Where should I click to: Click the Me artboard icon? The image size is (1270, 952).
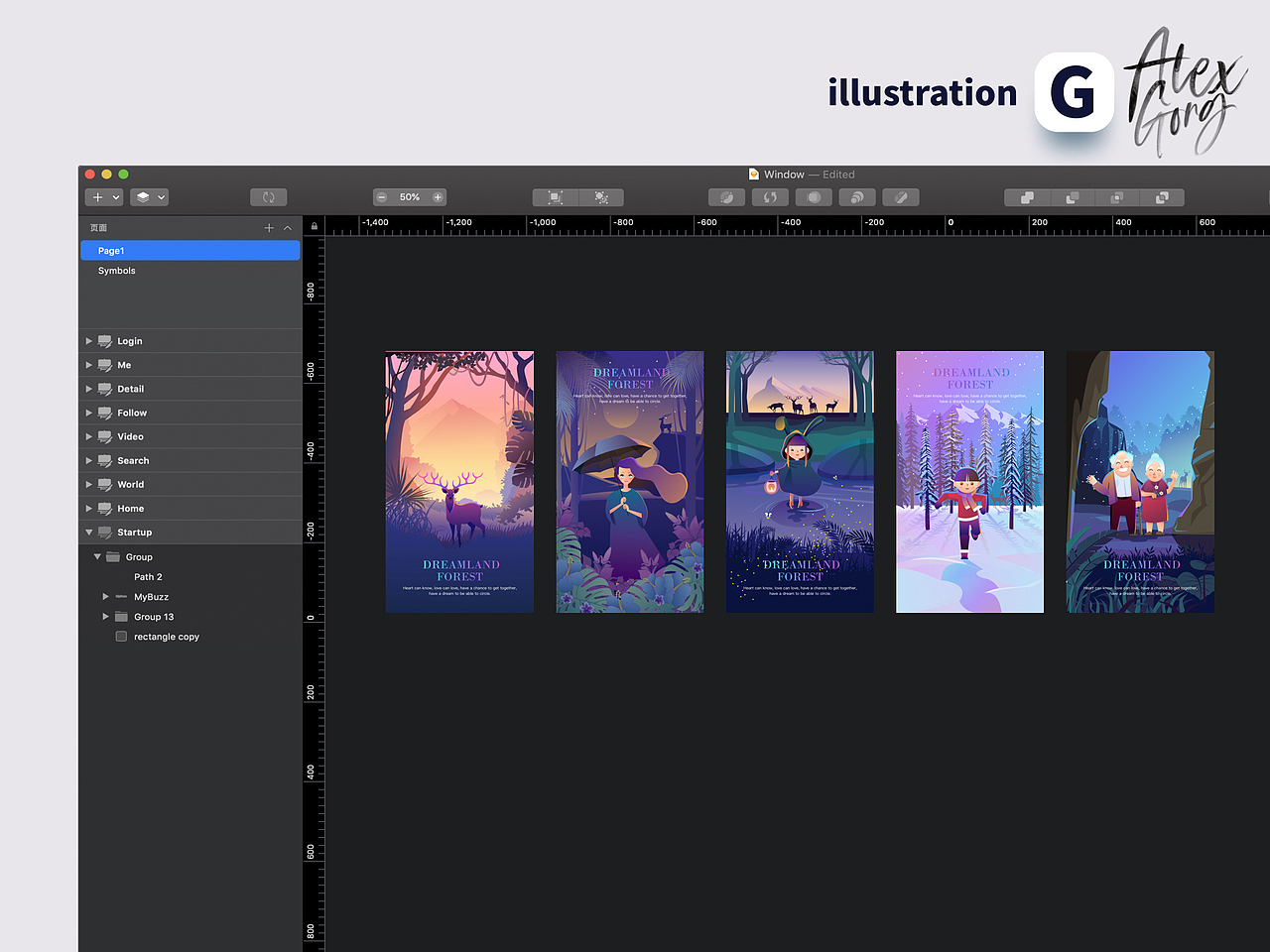click(x=104, y=365)
